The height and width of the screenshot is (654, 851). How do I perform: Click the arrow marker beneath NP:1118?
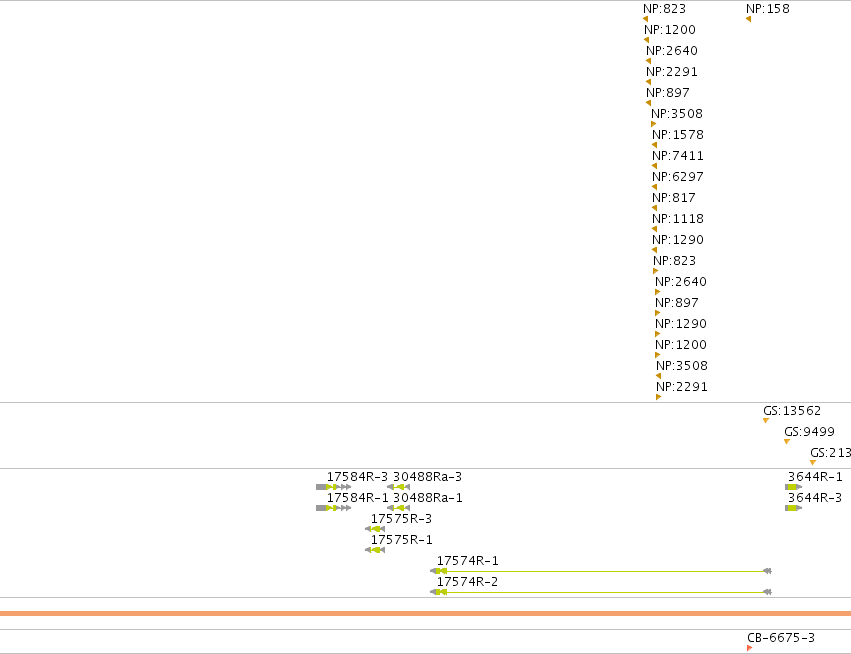(x=654, y=229)
